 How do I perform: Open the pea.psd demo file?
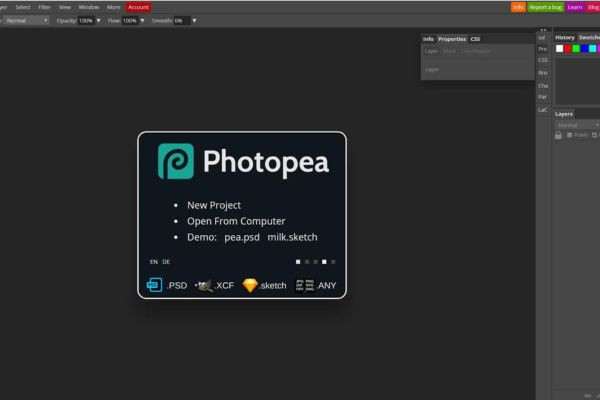point(242,237)
